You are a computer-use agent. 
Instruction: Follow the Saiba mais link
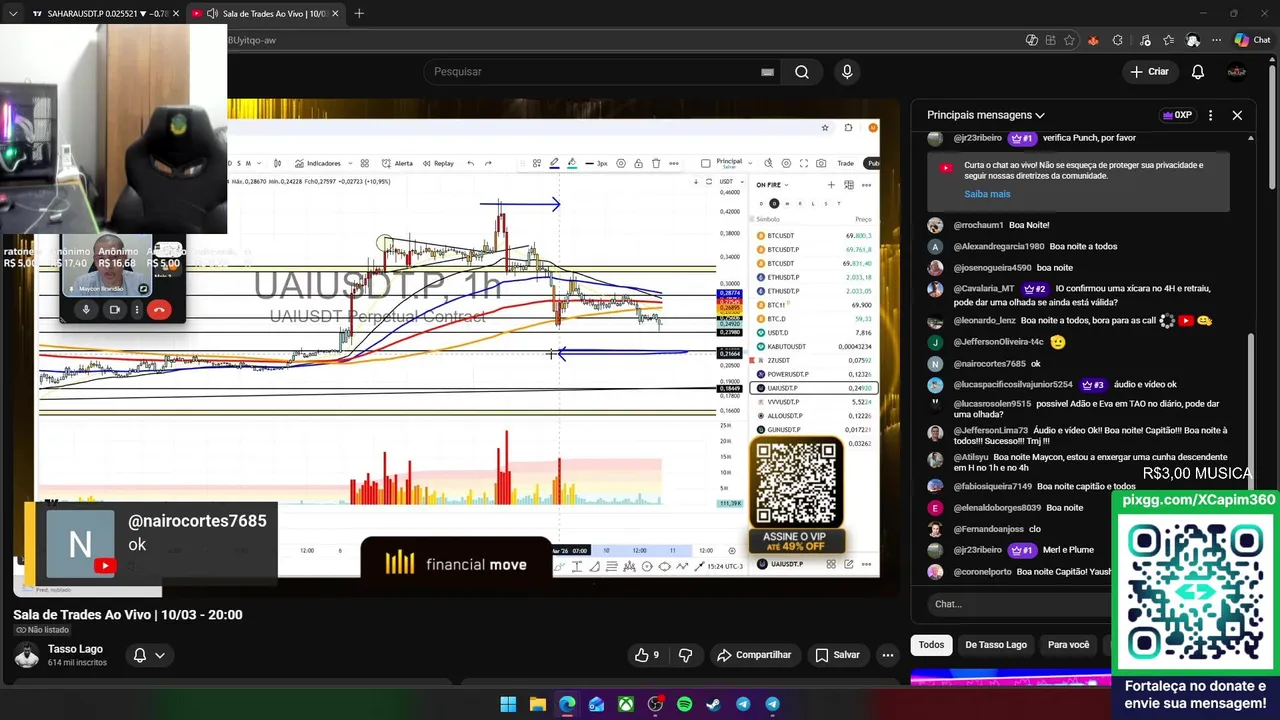tap(987, 194)
